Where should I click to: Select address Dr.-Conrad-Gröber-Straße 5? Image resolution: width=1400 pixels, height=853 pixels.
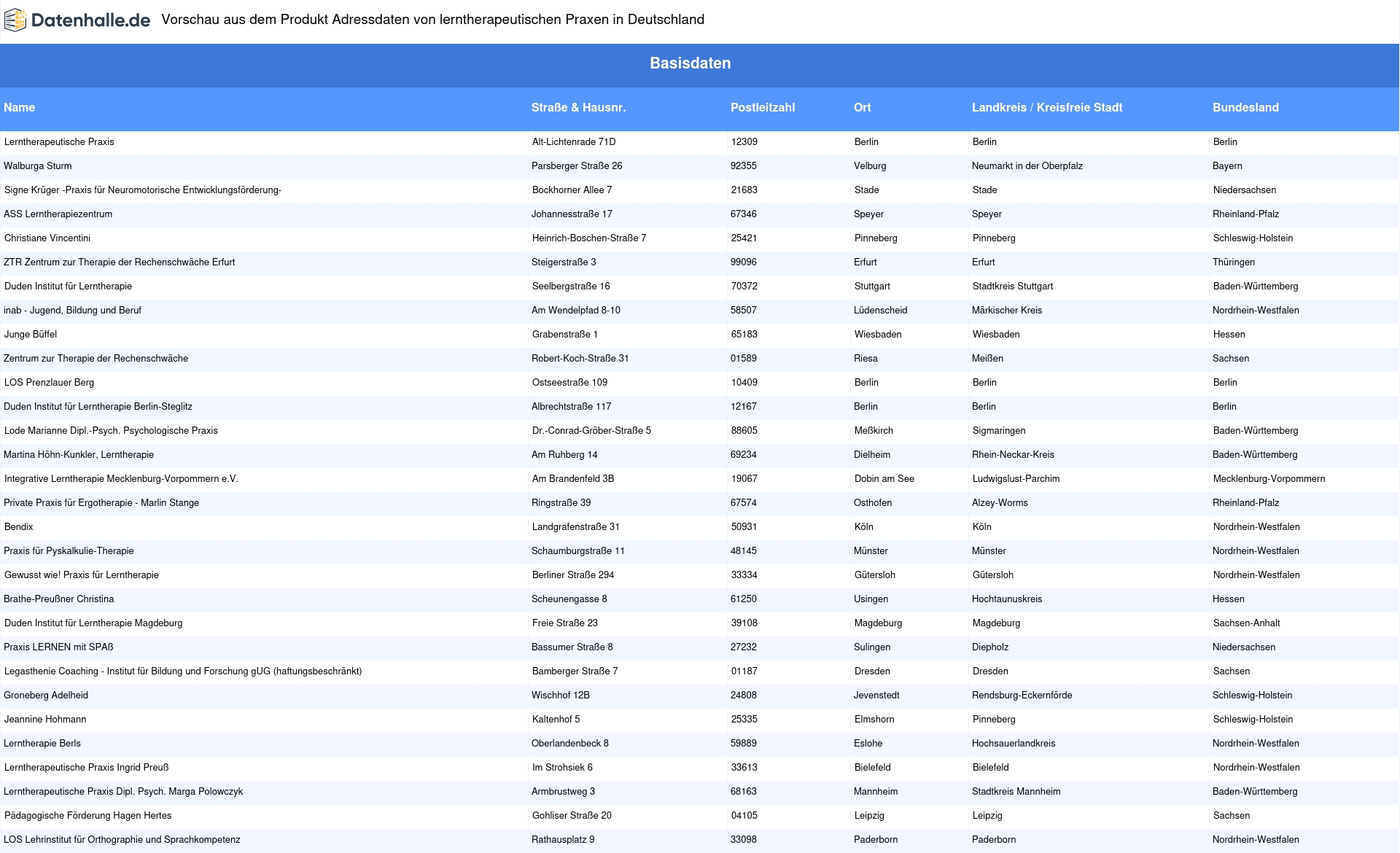tap(591, 431)
